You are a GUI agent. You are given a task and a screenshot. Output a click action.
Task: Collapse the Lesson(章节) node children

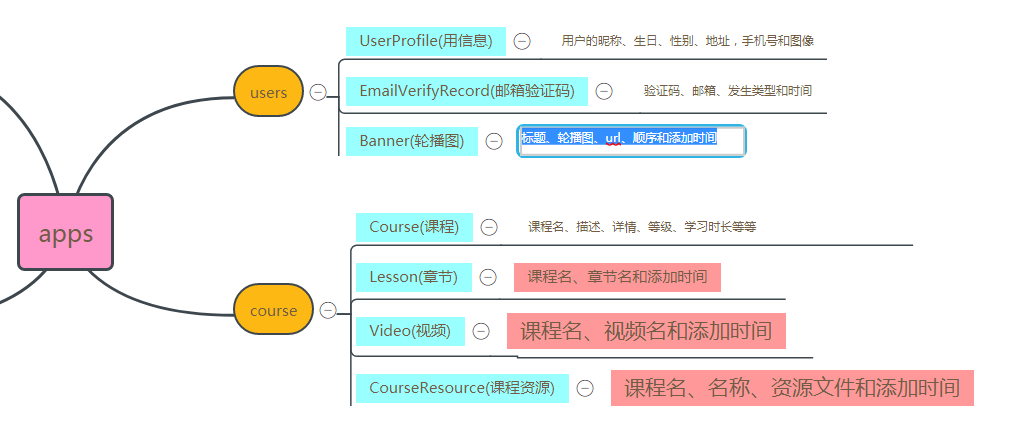click(488, 277)
